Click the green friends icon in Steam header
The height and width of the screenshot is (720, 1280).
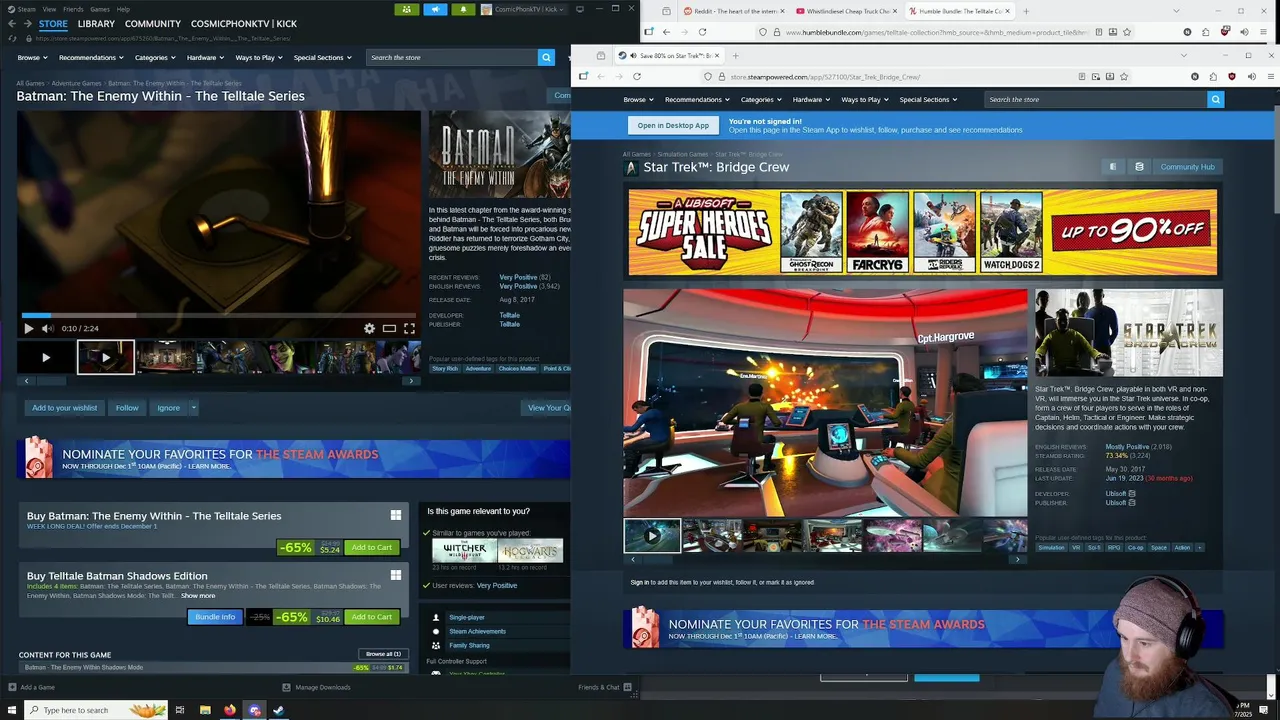pyautogui.click(x=406, y=9)
